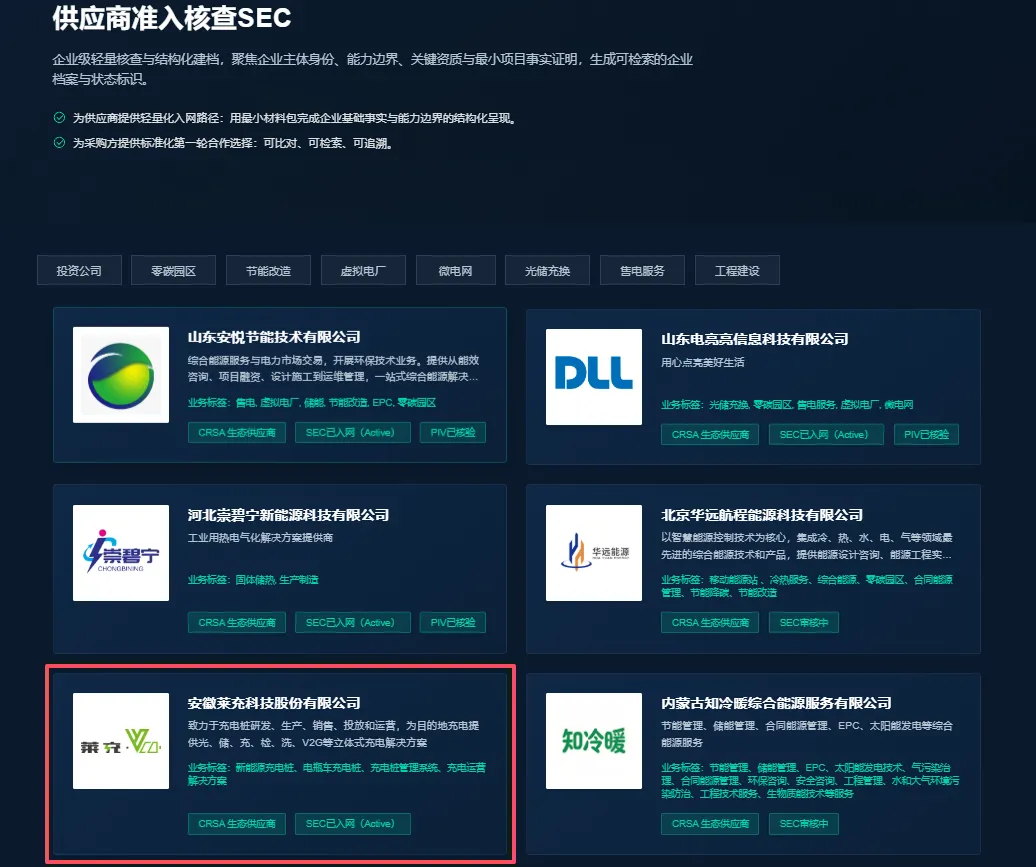Click 安徽莱充科技 description text
The width and height of the screenshot is (1036, 867).
[x=334, y=734]
